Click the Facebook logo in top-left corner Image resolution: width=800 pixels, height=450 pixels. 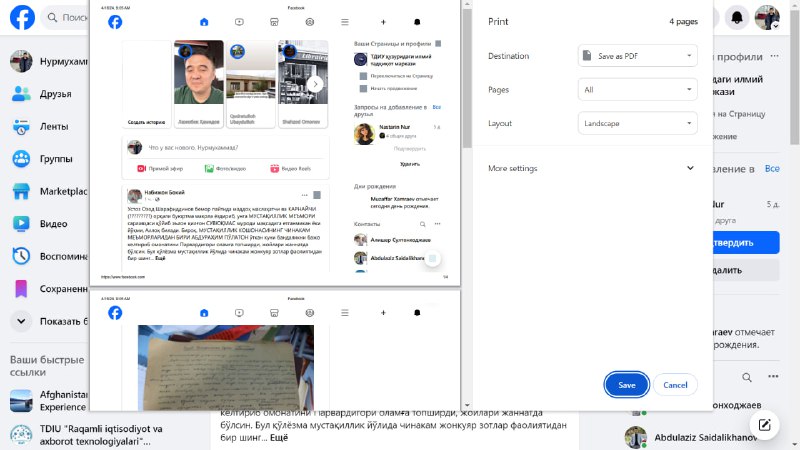pyautogui.click(x=22, y=17)
